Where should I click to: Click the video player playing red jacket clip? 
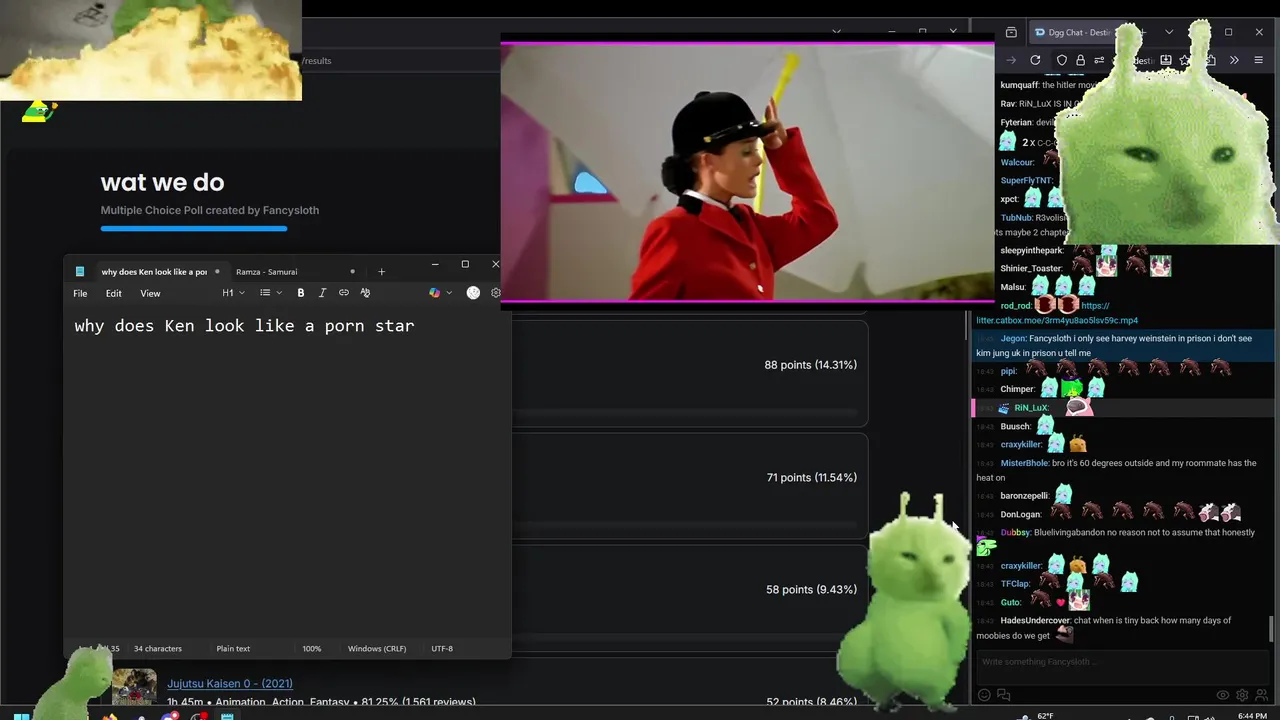click(x=747, y=170)
